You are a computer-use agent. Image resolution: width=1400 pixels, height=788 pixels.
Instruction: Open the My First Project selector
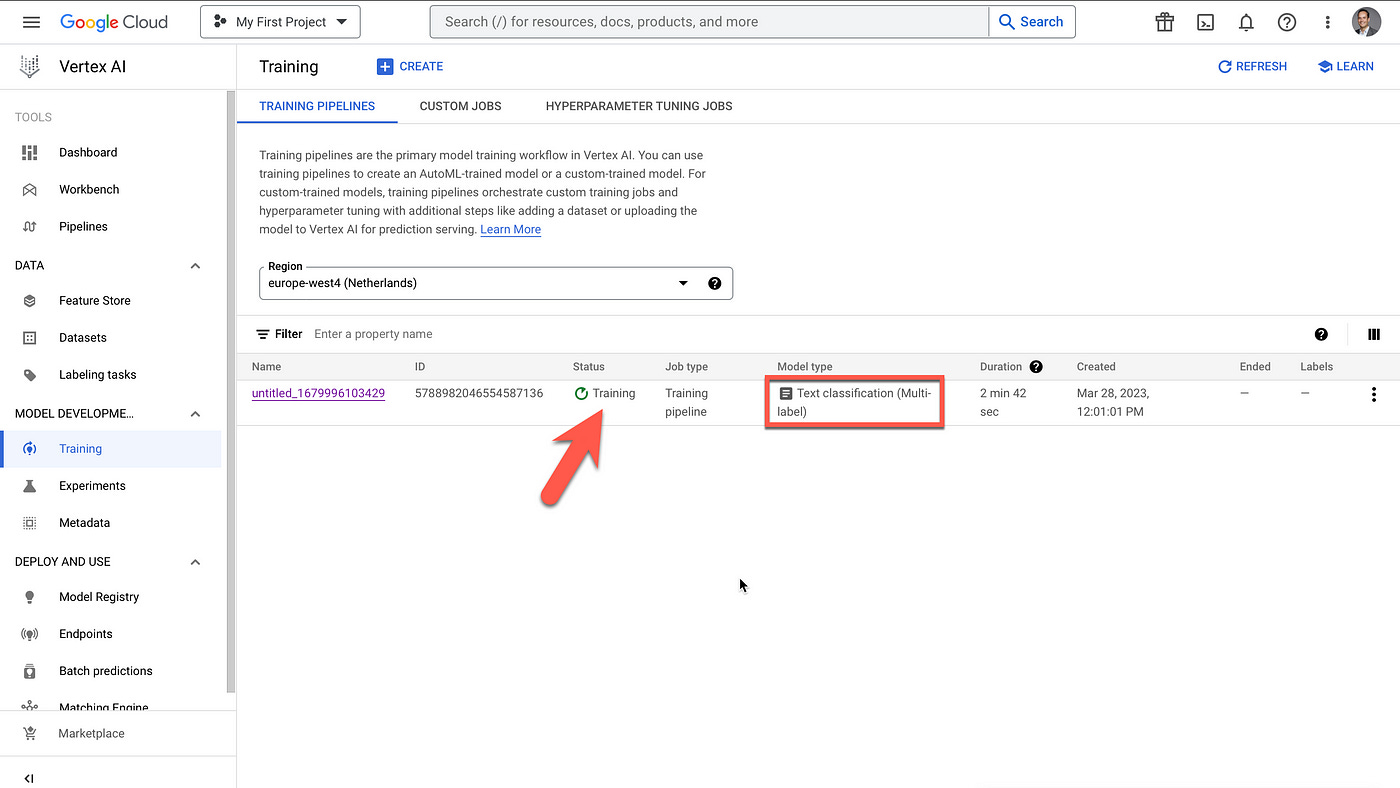pyautogui.click(x=280, y=22)
